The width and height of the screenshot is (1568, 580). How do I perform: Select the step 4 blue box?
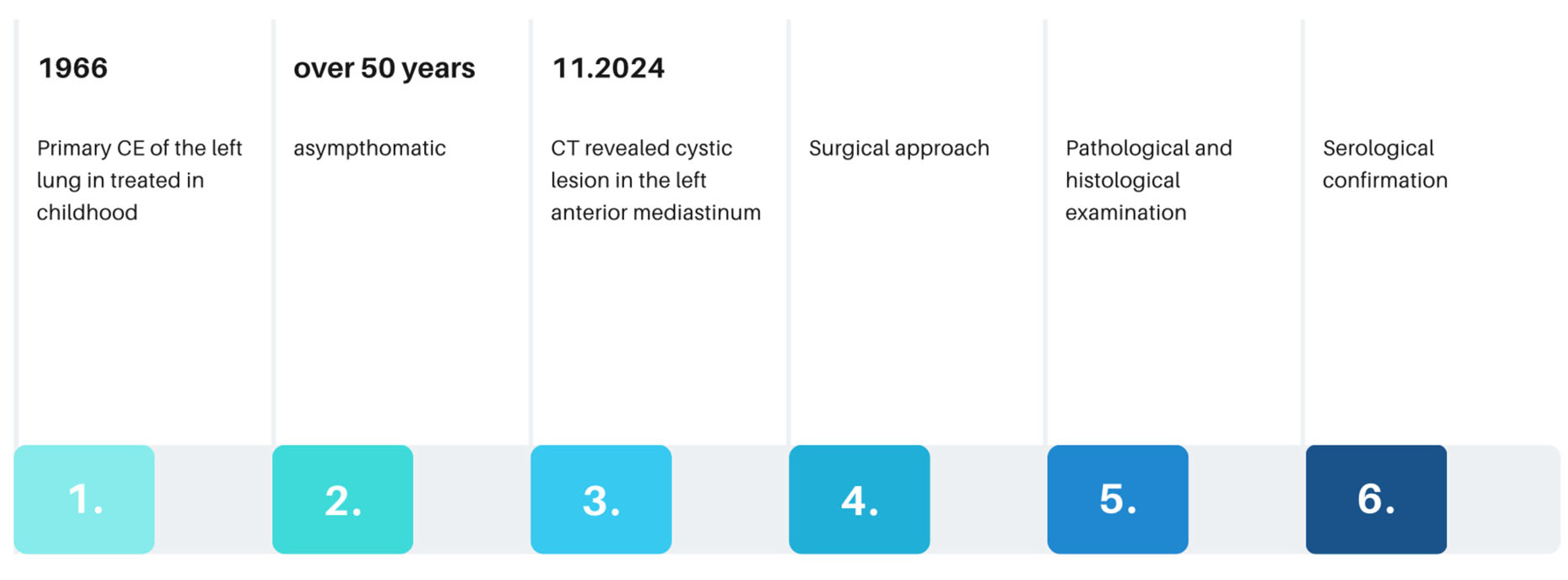[x=859, y=499]
